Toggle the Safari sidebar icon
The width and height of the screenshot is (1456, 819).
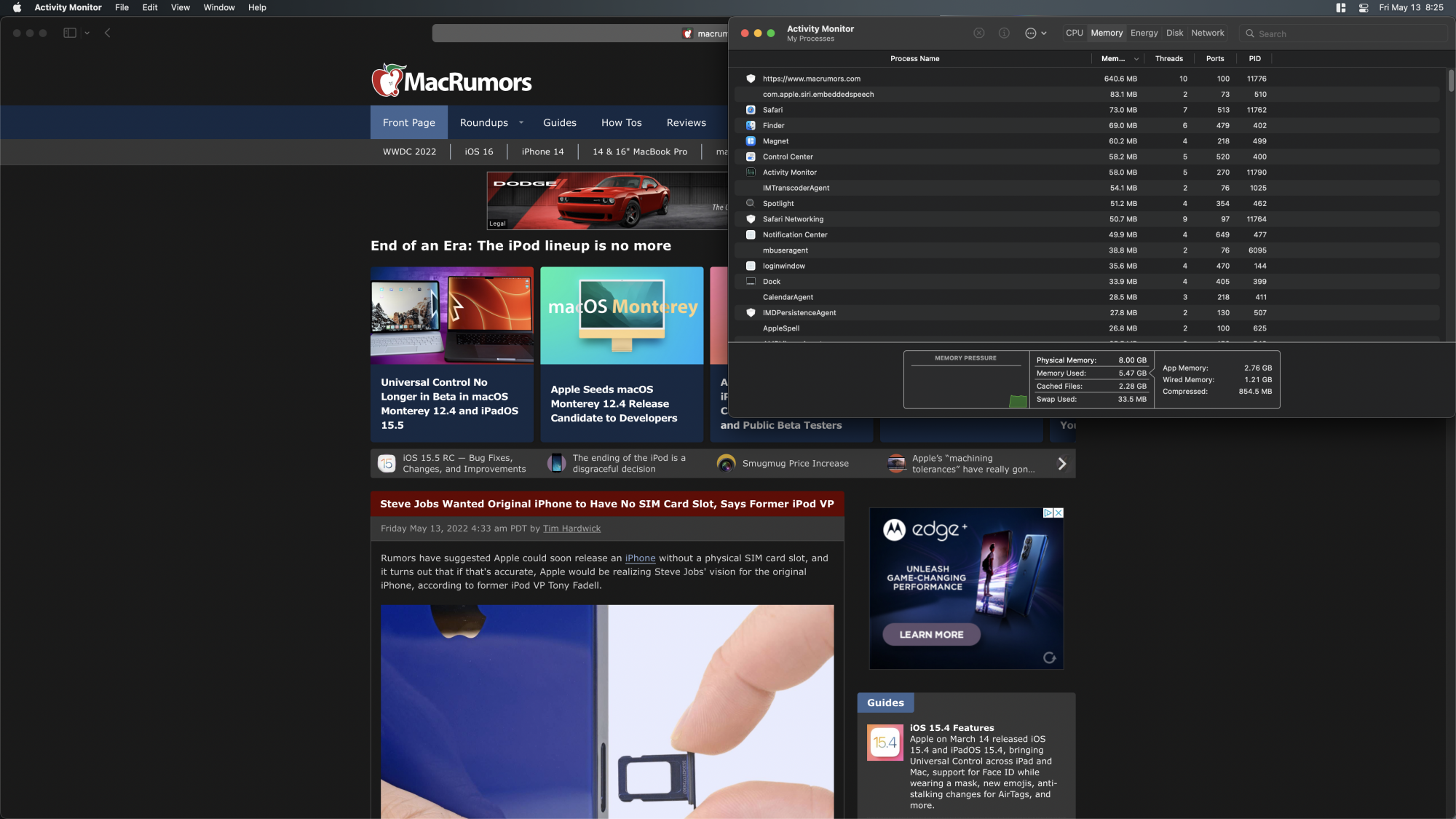click(x=70, y=33)
